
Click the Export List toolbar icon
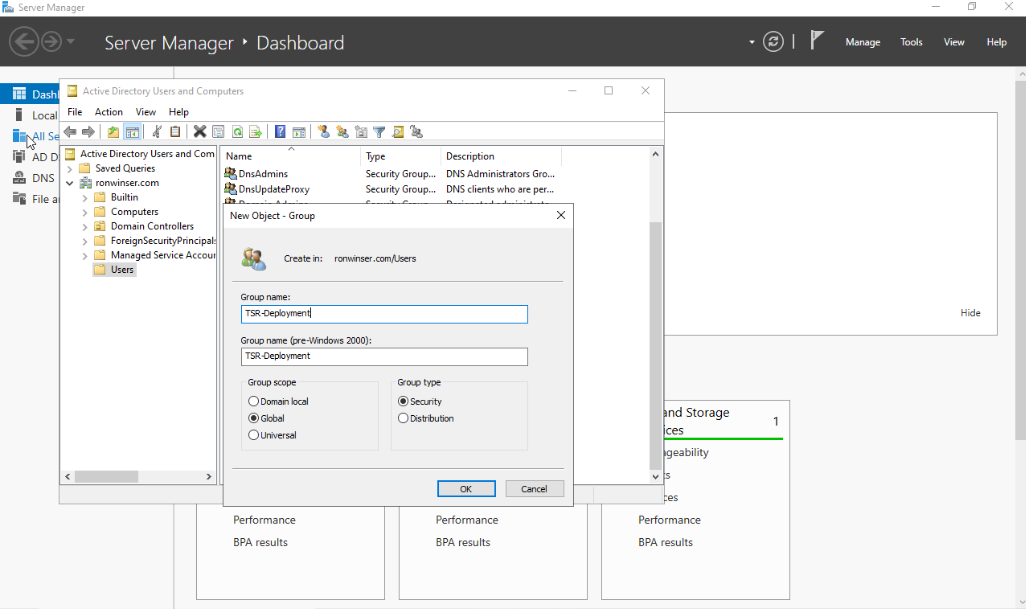coord(255,132)
